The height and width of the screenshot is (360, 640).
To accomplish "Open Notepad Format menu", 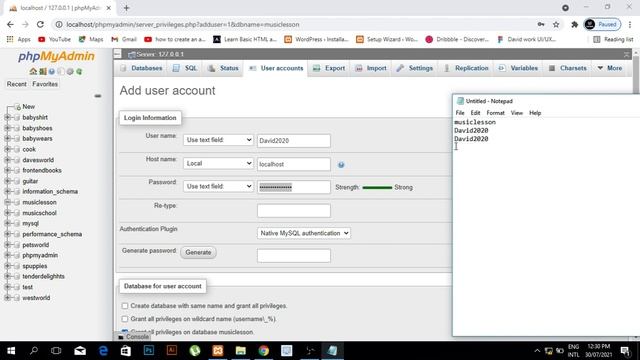I will (x=496, y=113).
